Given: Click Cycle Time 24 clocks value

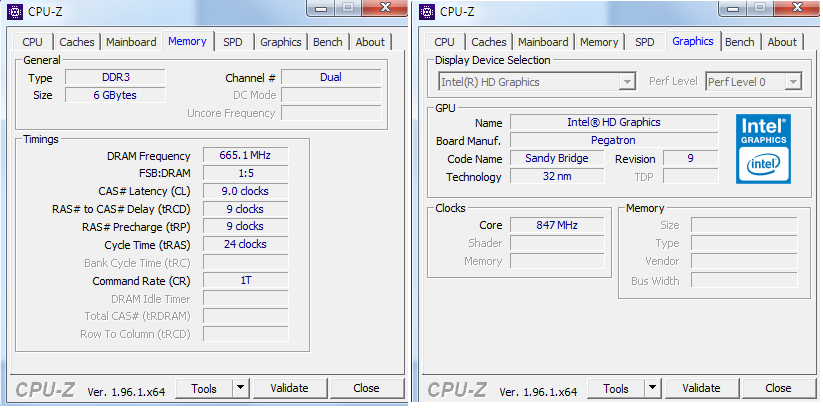Looking at the screenshot, I should 245,245.
